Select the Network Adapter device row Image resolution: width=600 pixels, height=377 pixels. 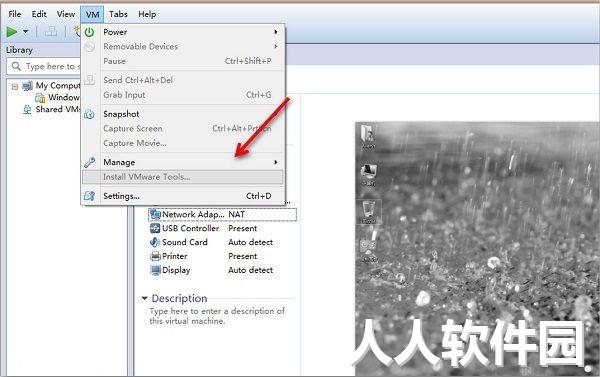pos(222,215)
